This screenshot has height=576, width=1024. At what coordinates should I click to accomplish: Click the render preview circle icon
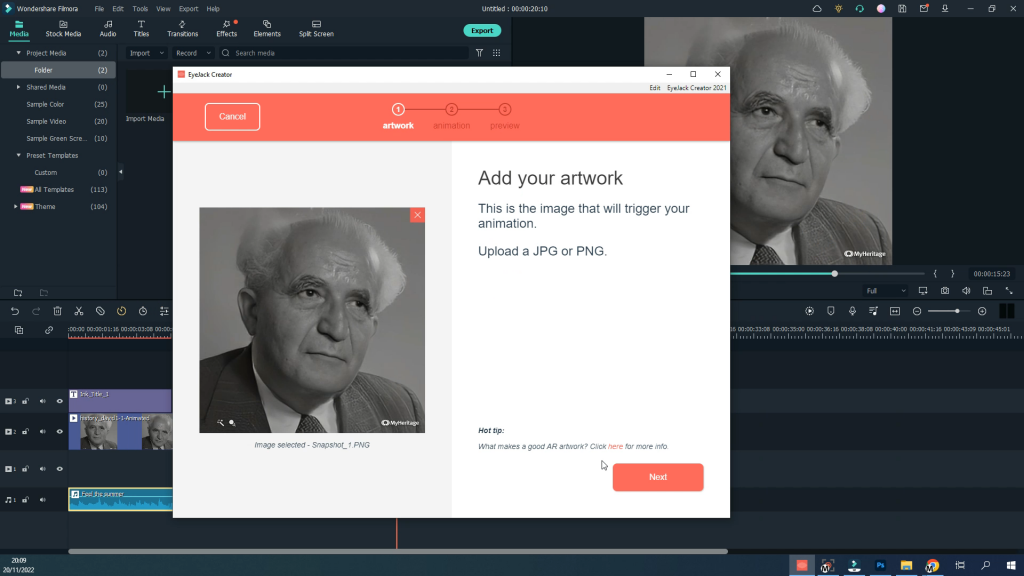pyautogui.click(x=809, y=312)
